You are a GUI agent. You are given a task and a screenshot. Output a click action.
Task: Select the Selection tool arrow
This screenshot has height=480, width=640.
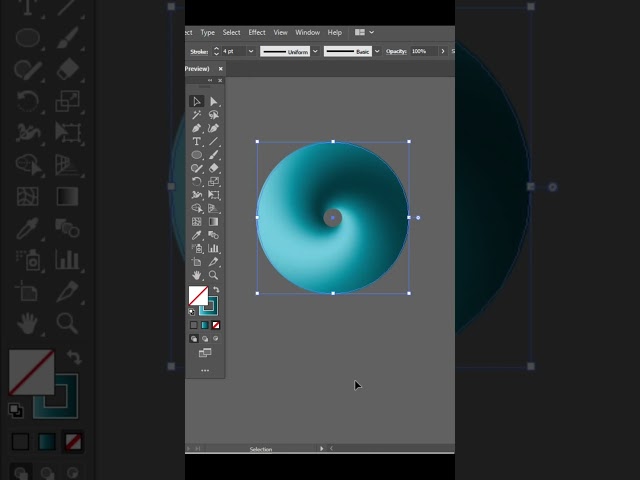click(x=197, y=101)
